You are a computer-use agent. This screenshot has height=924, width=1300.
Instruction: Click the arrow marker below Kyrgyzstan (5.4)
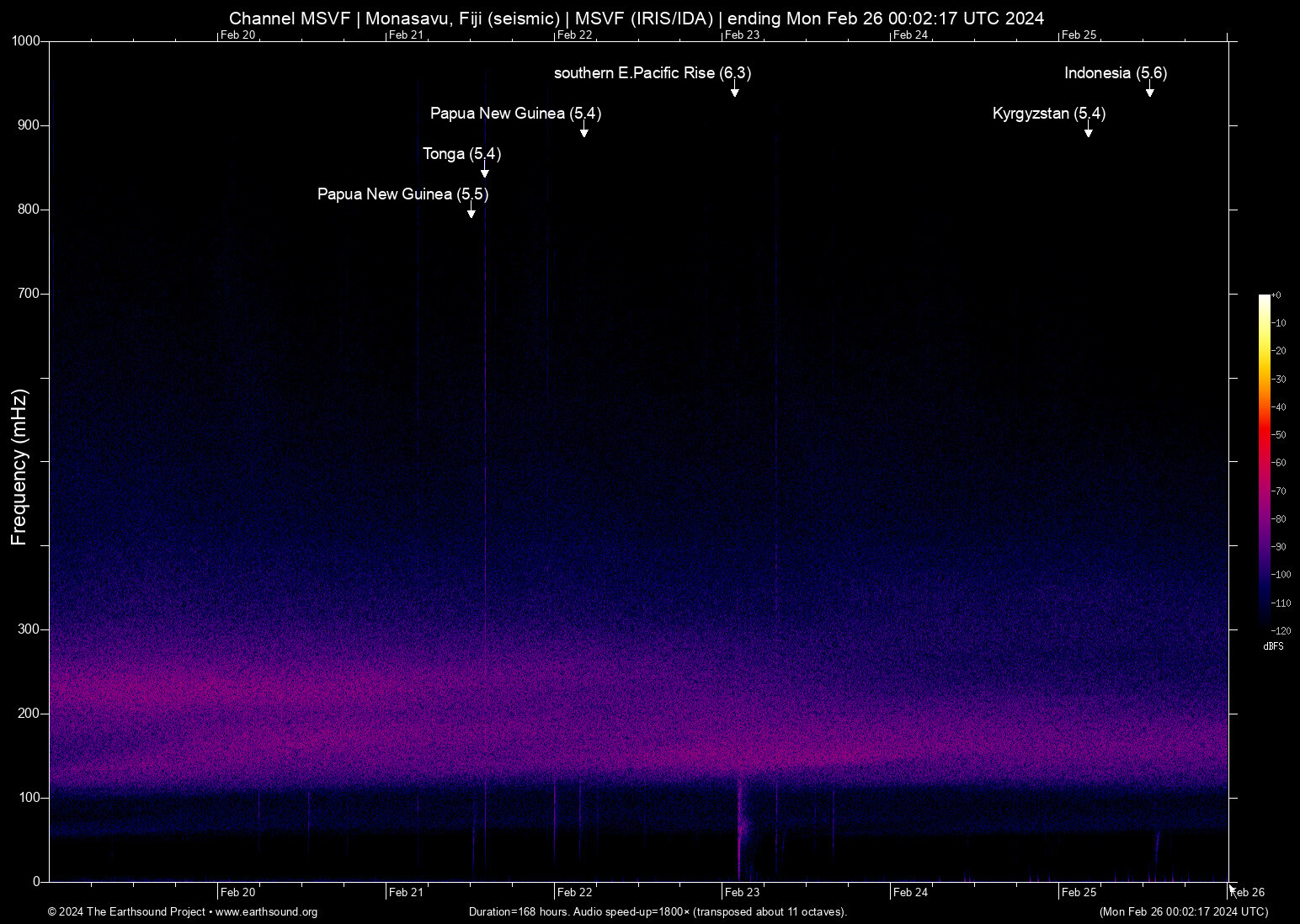(1088, 130)
